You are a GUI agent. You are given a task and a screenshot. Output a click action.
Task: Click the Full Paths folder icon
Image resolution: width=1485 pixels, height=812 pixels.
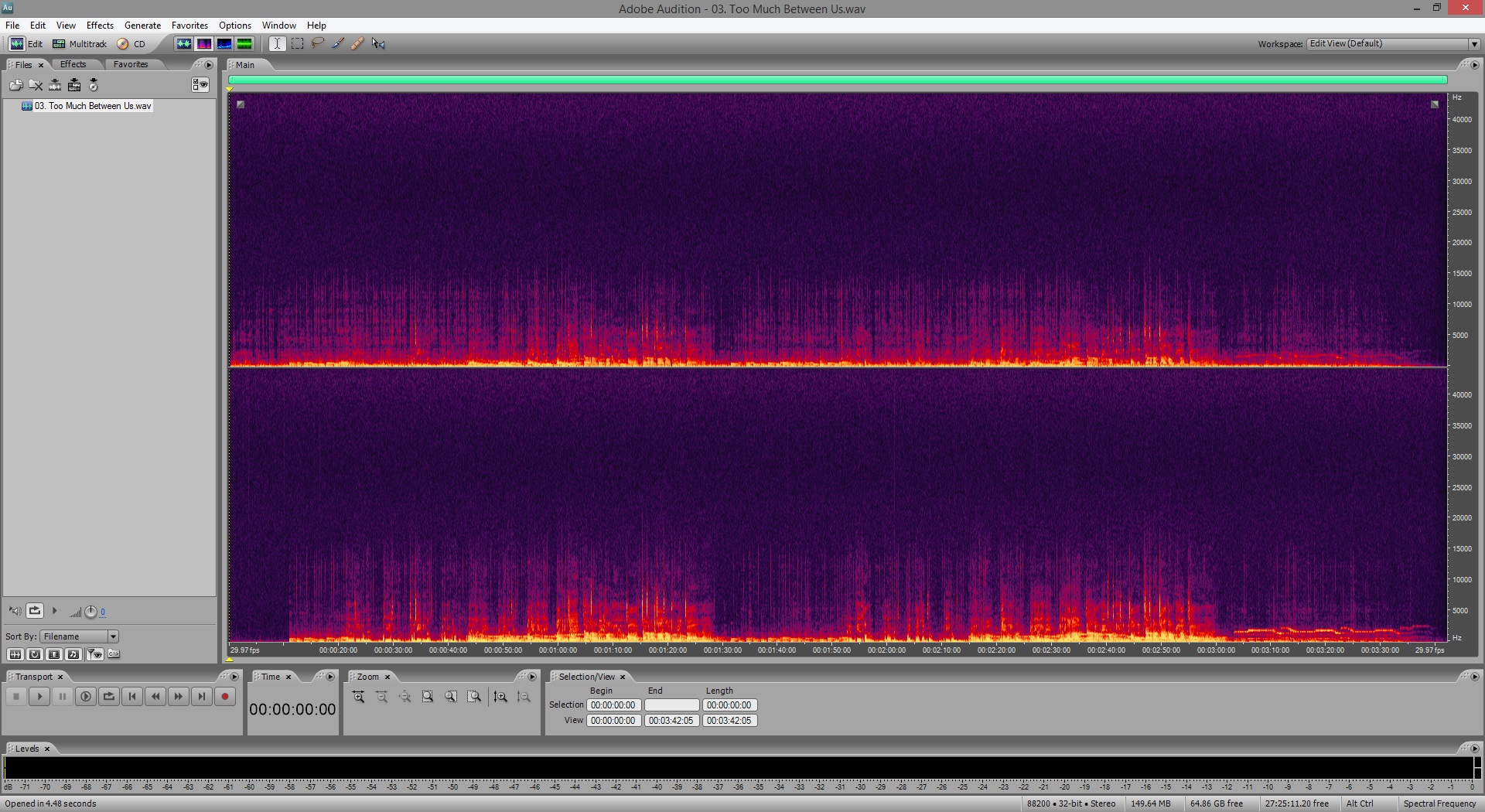(x=114, y=654)
